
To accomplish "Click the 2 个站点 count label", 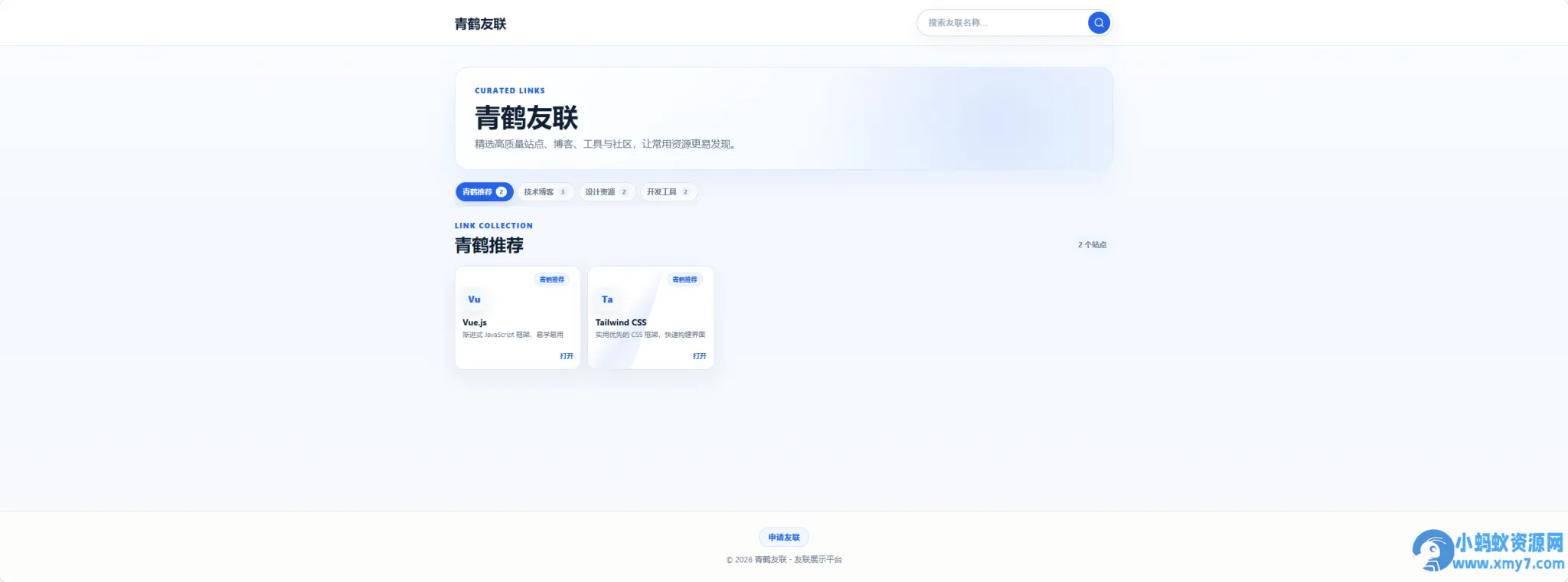I will pyautogui.click(x=1093, y=245).
